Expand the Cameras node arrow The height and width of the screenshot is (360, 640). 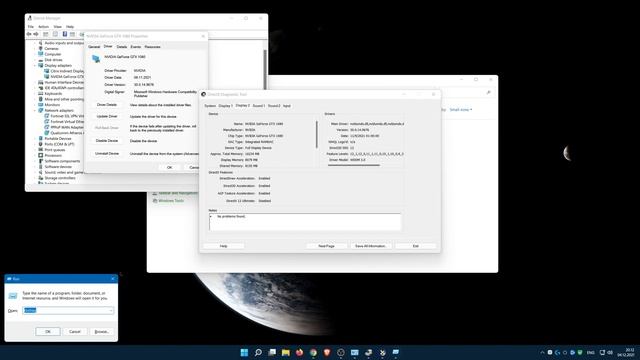[x=35, y=49]
